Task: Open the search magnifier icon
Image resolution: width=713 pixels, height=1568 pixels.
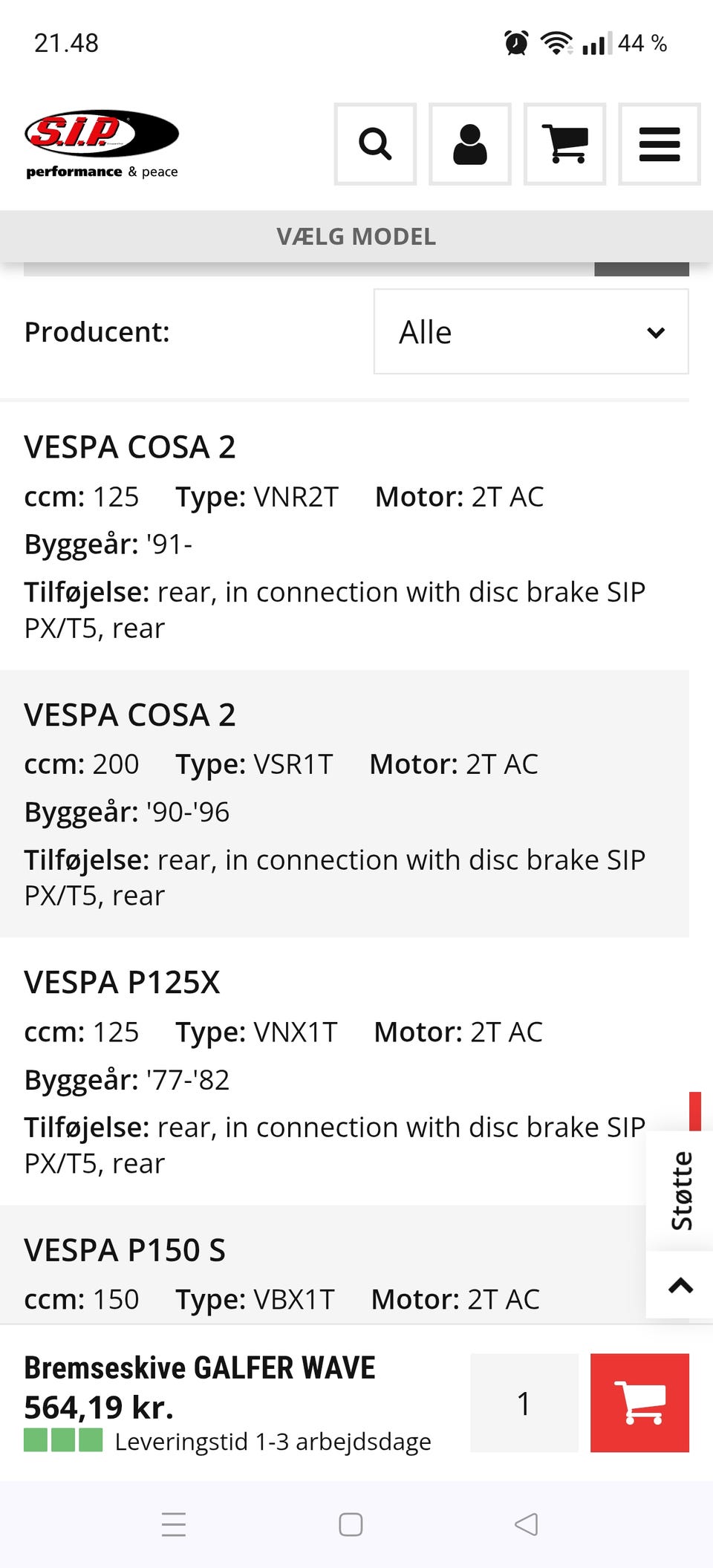Action: click(375, 144)
